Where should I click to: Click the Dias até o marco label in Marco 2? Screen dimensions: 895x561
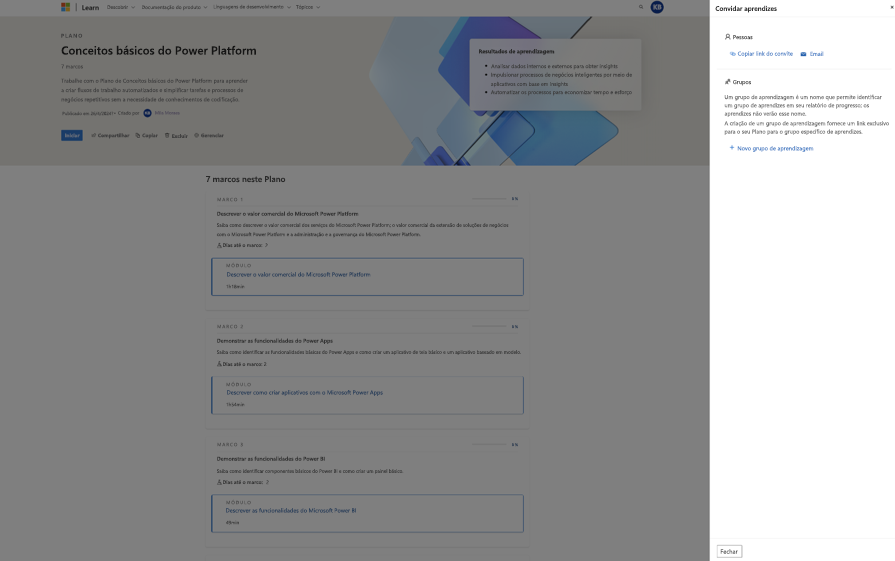(x=242, y=364)
